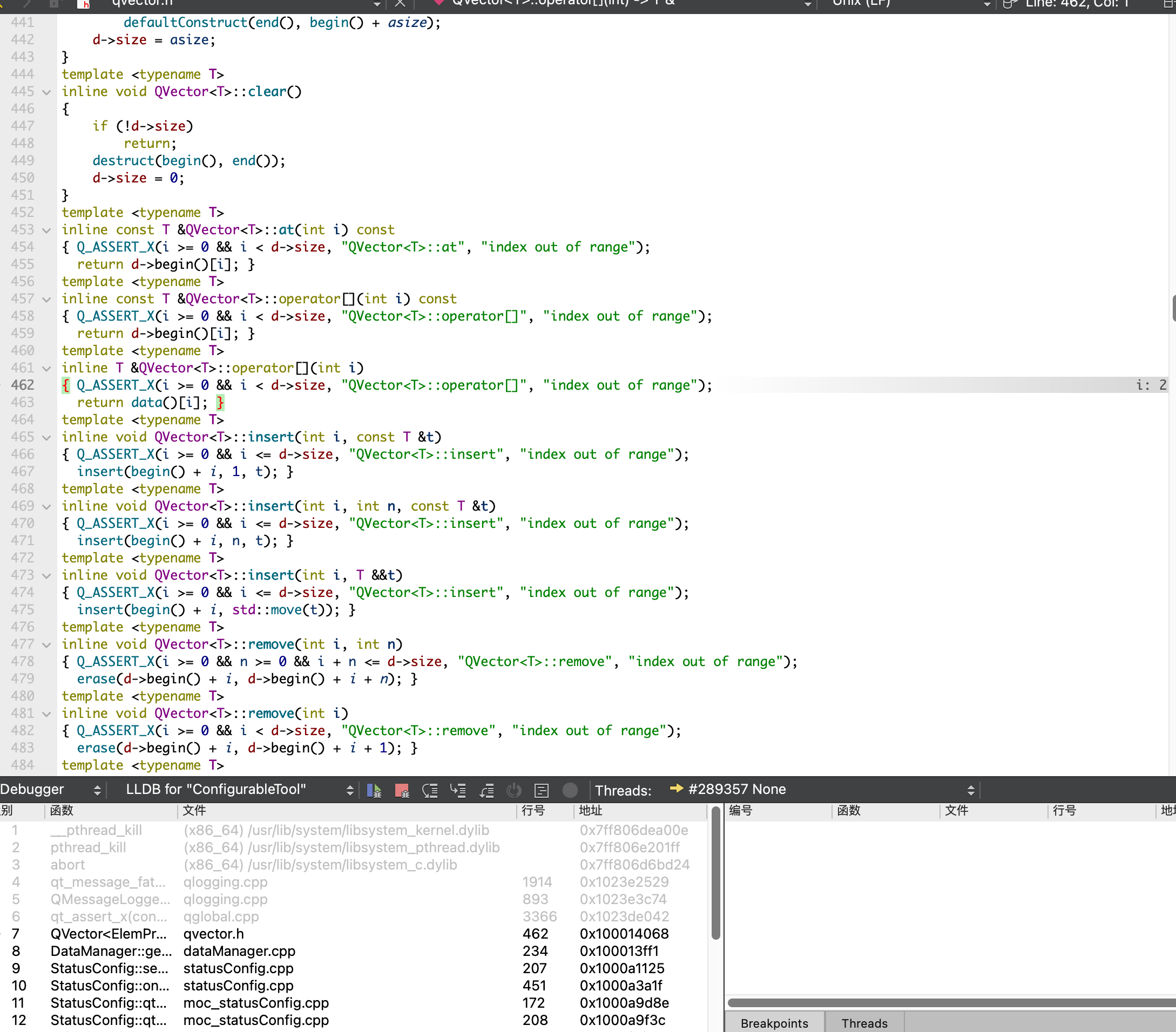This screenshot has height=1032, width=1176.
Task: Click the Continue debugger icon
Action: tap(374, 790)
